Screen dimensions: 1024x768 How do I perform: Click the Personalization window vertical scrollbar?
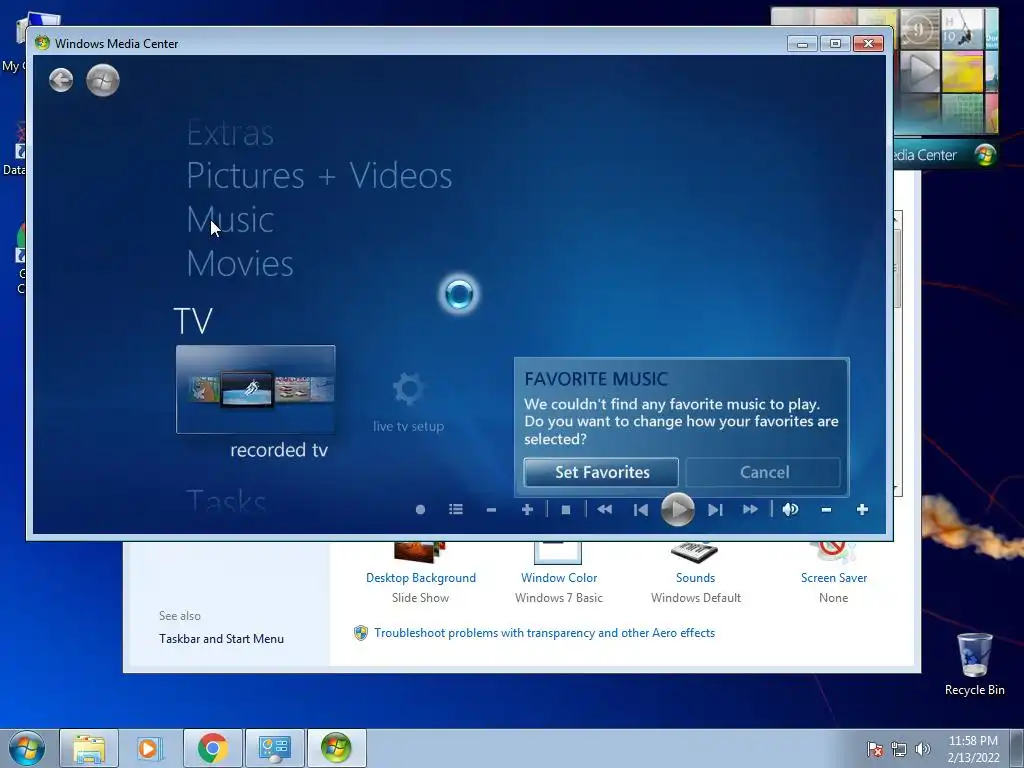(898, 353)
